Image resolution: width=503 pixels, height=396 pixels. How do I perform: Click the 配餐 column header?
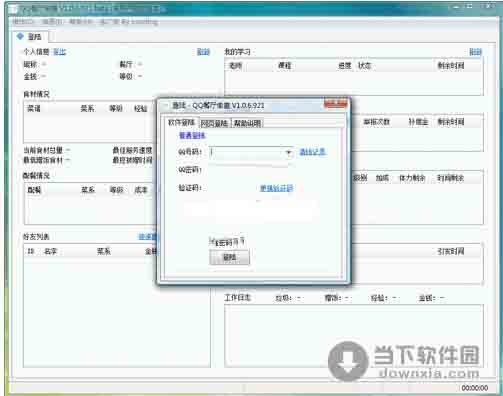click(34, 190)
